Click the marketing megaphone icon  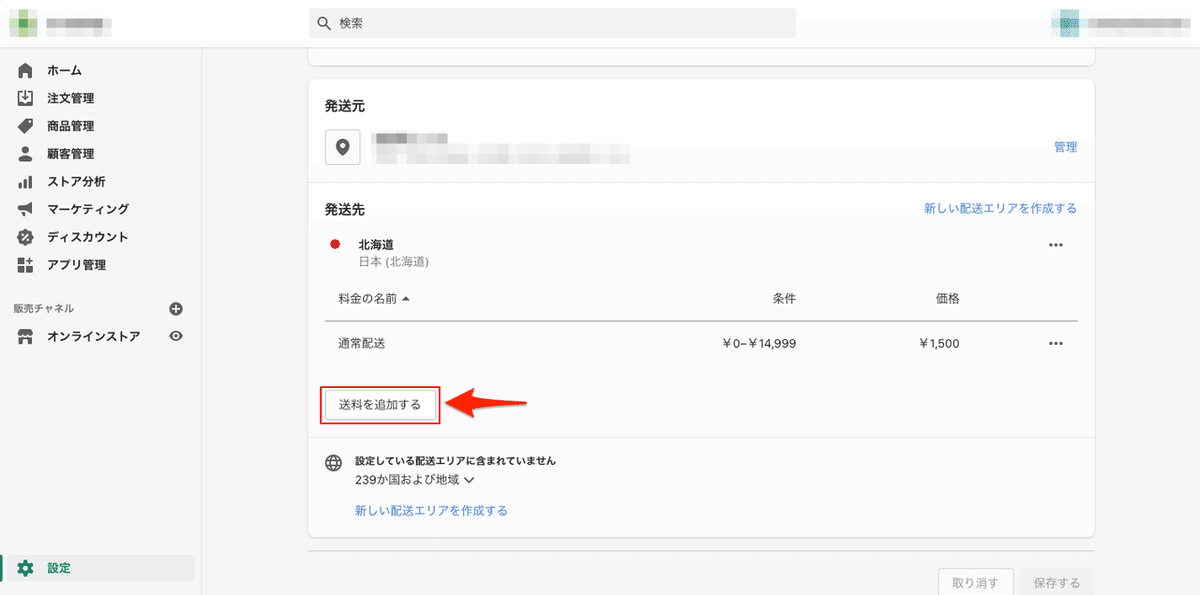(26, 209)
